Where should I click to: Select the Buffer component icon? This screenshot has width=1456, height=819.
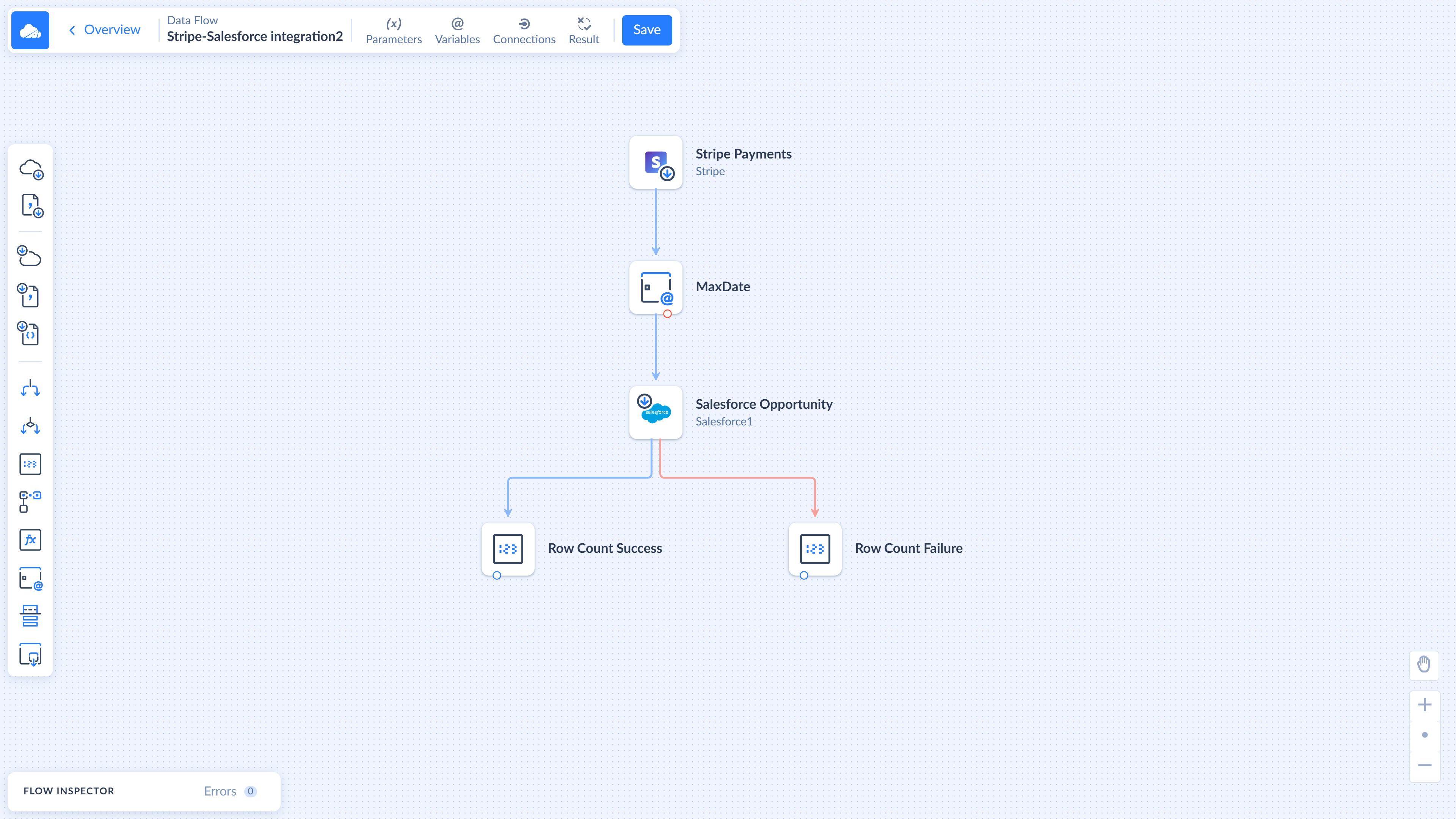30,615
